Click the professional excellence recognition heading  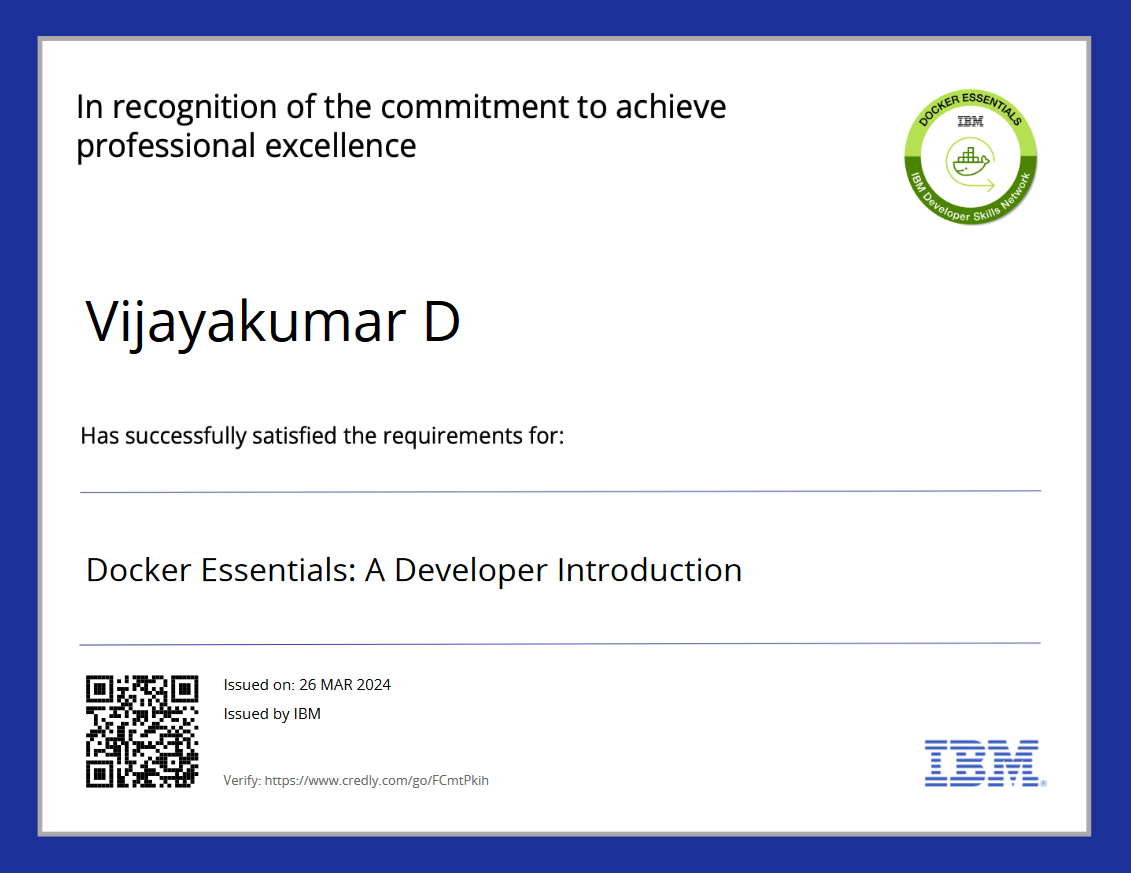point(401,124)
